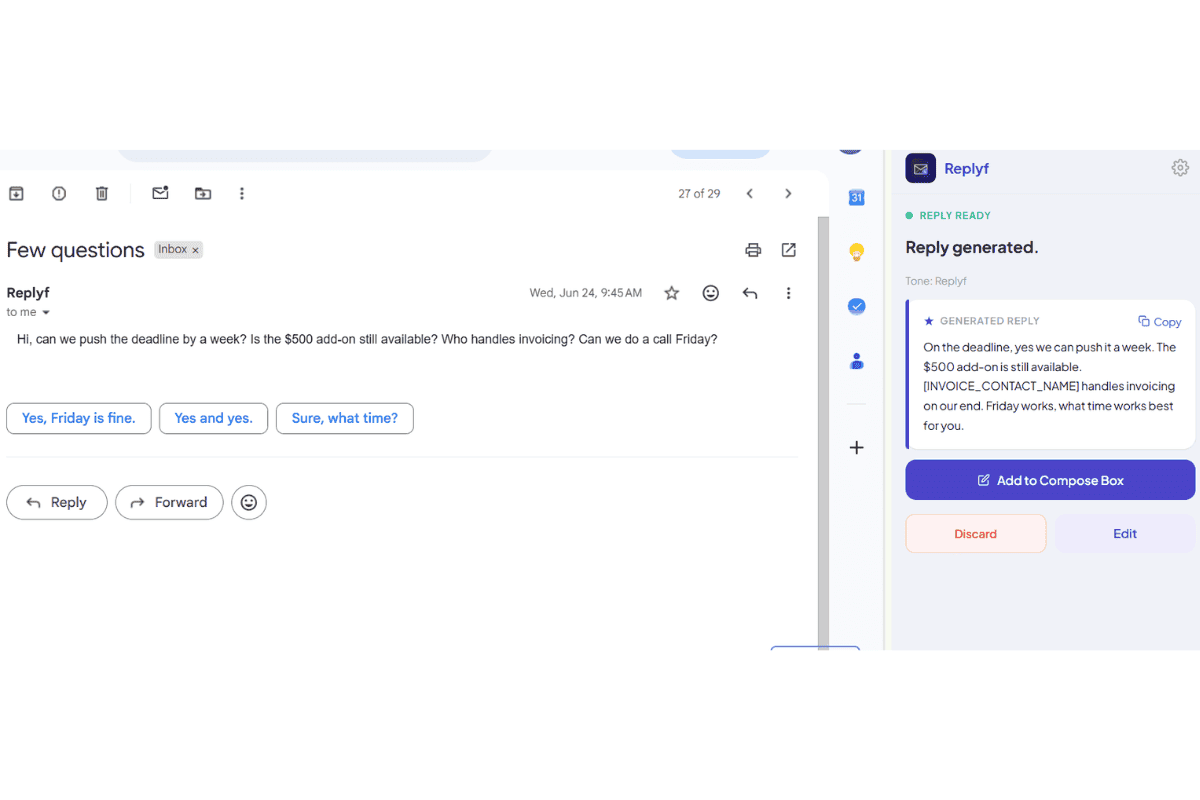Choose smart reply 'Yes, Friday is fine.'
The height and width of the screenshot is (800, 1200).
(x=79, y=418)
